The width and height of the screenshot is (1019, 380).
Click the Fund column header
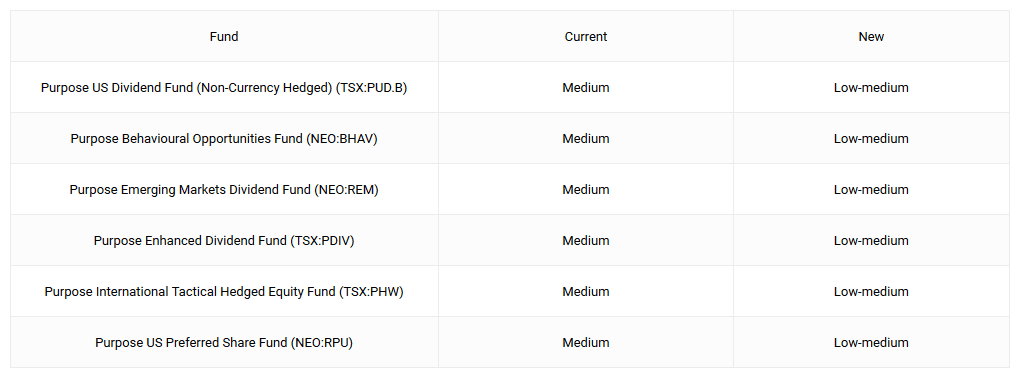point(224,36)
